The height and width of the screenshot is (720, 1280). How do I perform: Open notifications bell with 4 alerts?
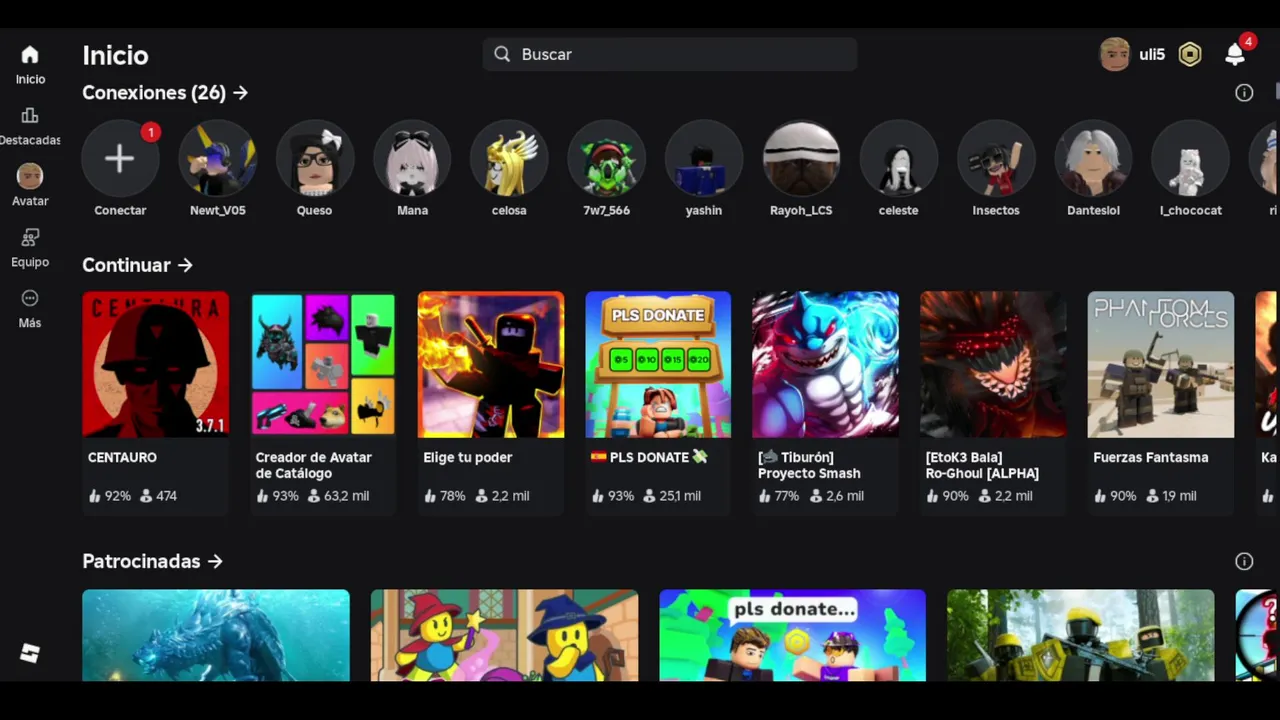(x=1235, y=54)
